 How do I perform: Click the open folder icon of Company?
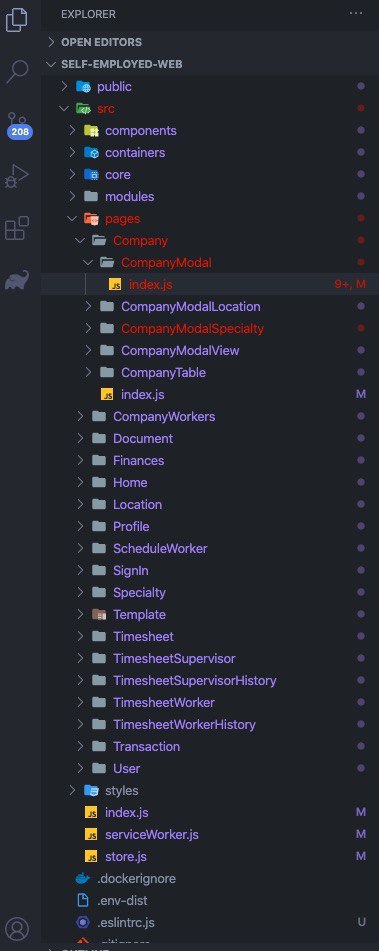tap(99, 241)
